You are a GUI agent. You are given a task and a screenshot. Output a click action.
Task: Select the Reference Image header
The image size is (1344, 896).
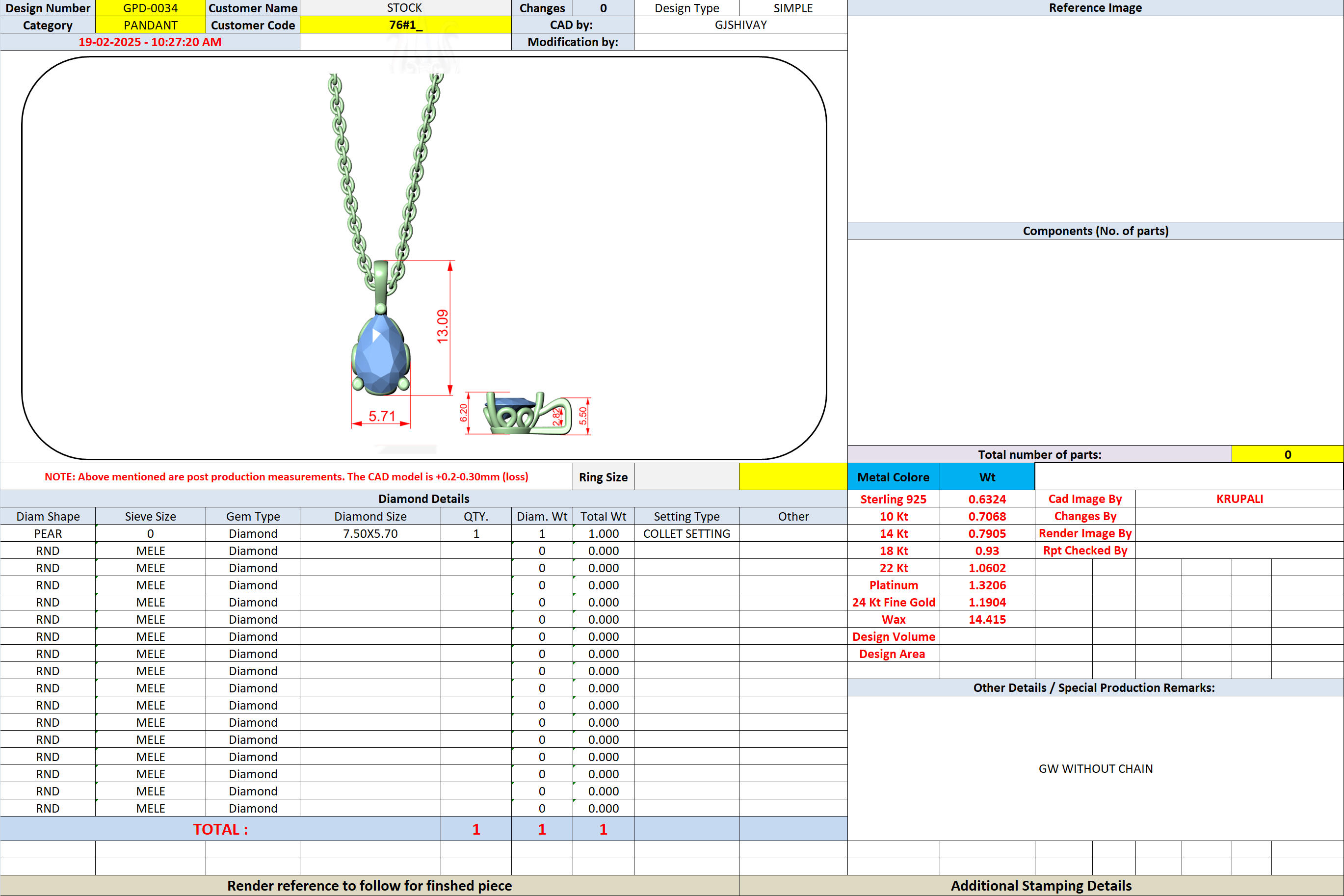[x=1095, y=8]
